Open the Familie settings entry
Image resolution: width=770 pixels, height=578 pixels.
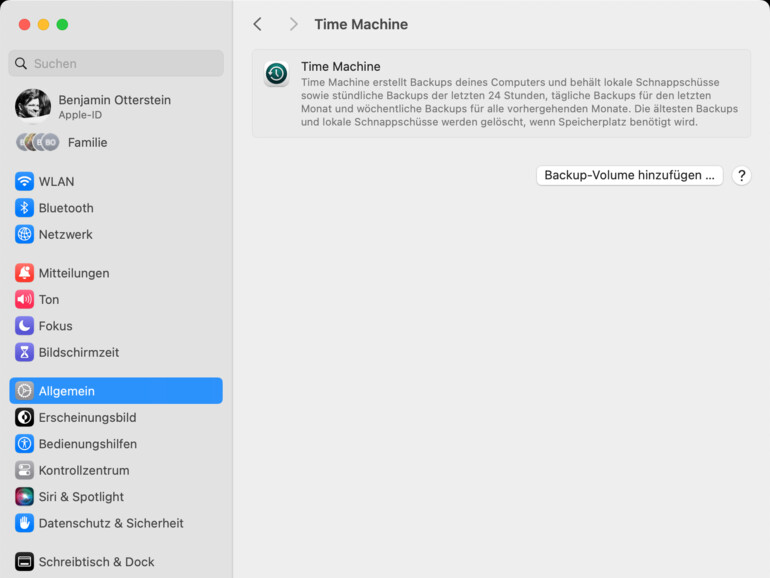[x=116, y=142]
